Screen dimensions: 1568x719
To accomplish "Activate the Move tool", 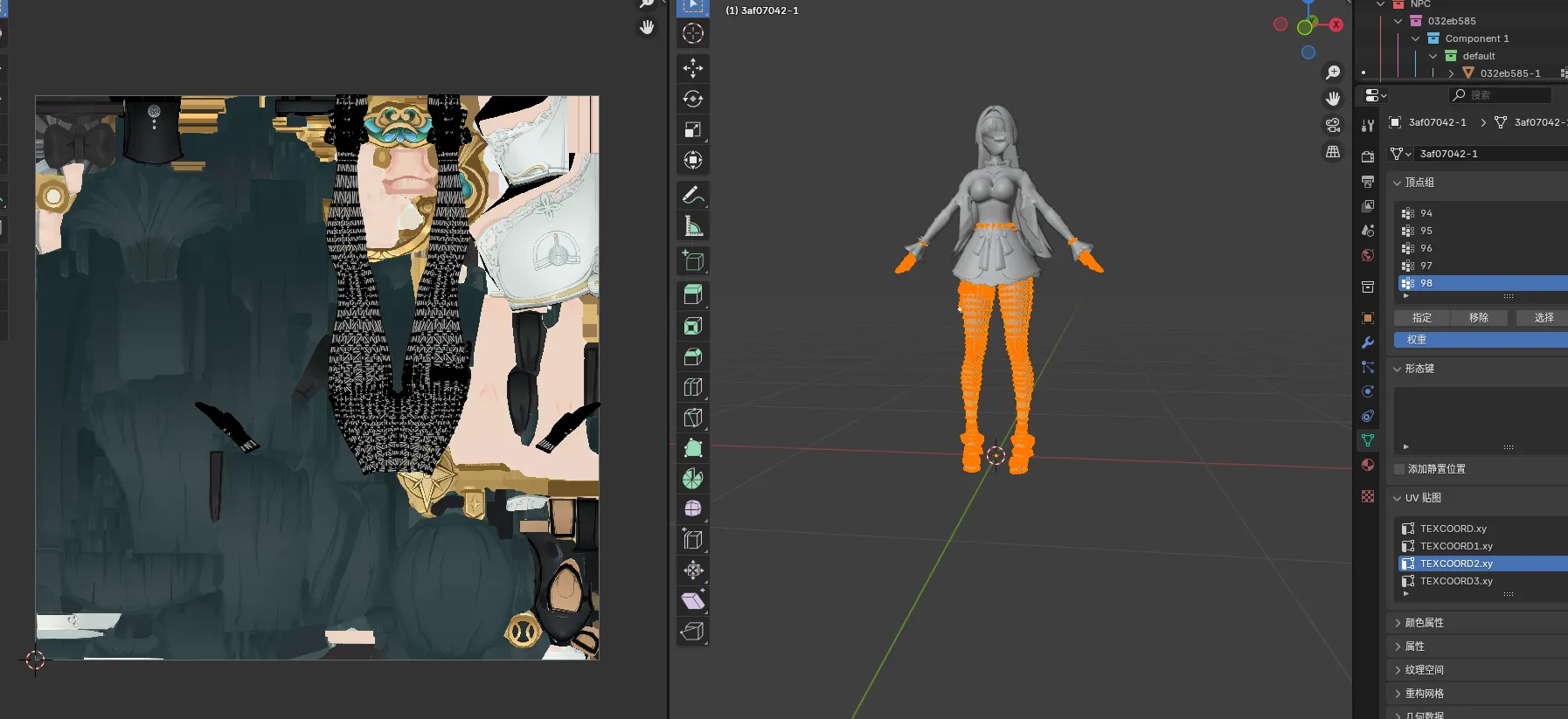I will click(693, 68).
